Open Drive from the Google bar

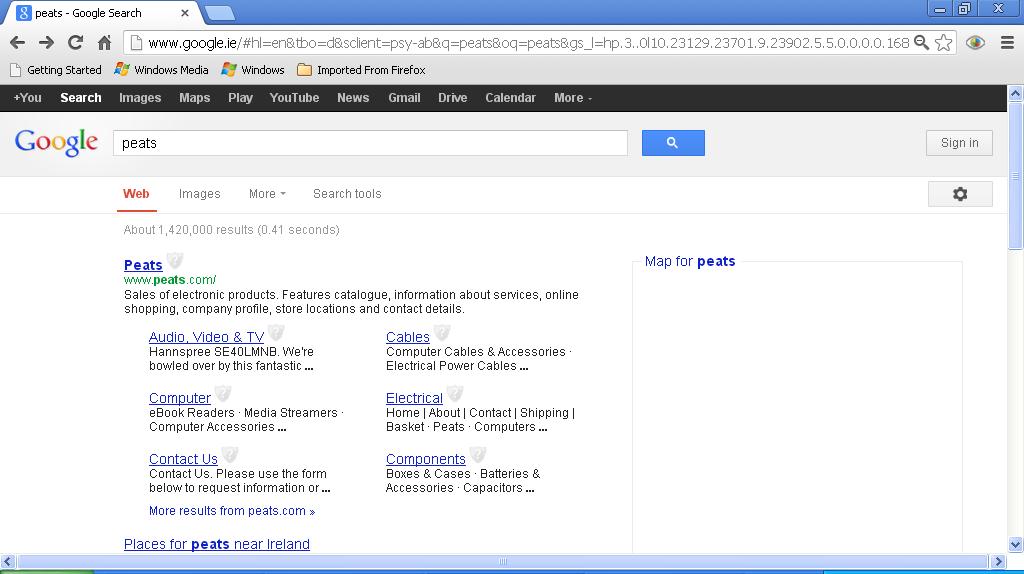453,98
